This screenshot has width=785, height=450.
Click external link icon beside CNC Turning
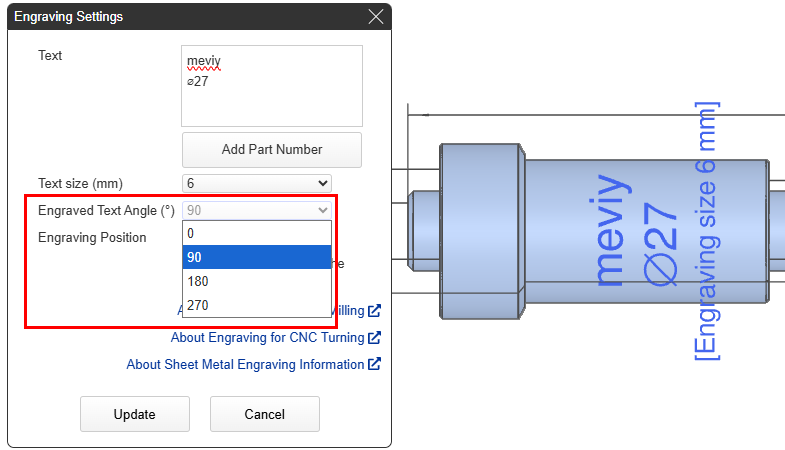click(x=374, y=338)
